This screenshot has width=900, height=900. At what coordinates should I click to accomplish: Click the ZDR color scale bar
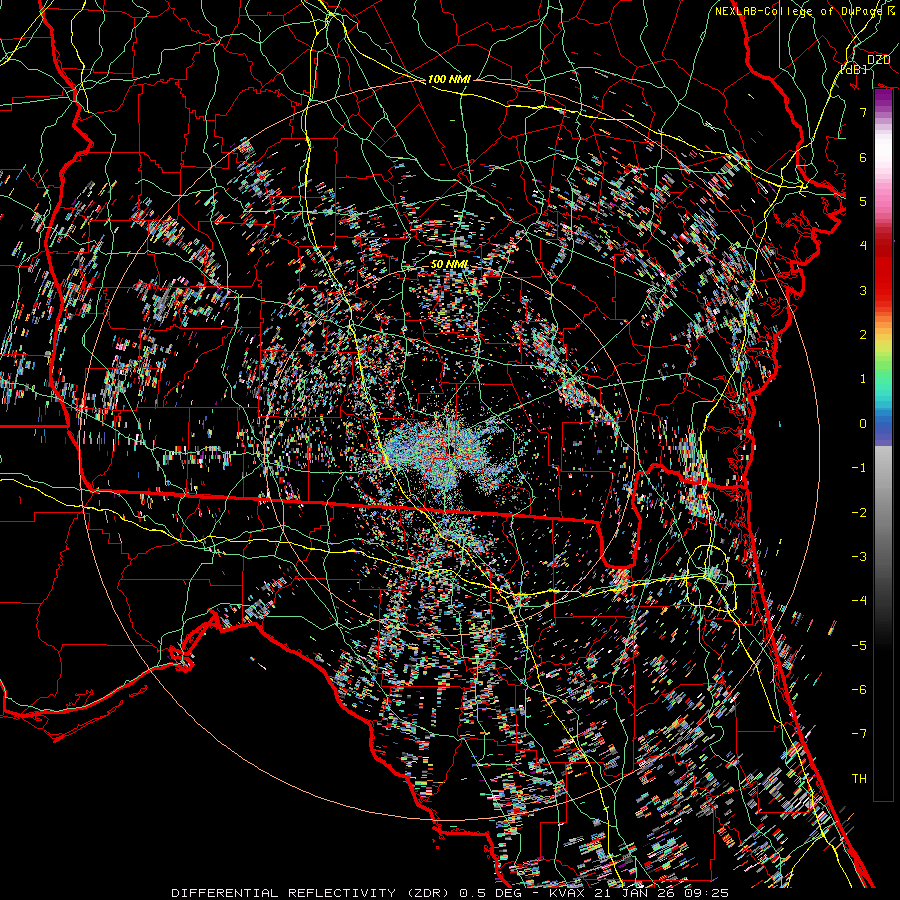pos(883,445)
